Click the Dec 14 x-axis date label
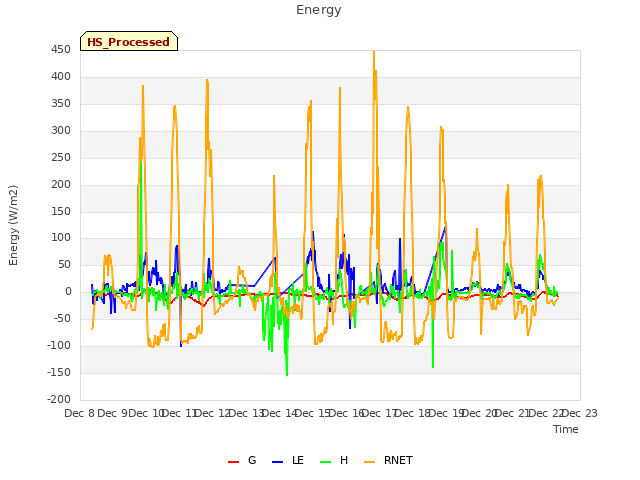This screenshot has width=640, height=480. point(280,413)
